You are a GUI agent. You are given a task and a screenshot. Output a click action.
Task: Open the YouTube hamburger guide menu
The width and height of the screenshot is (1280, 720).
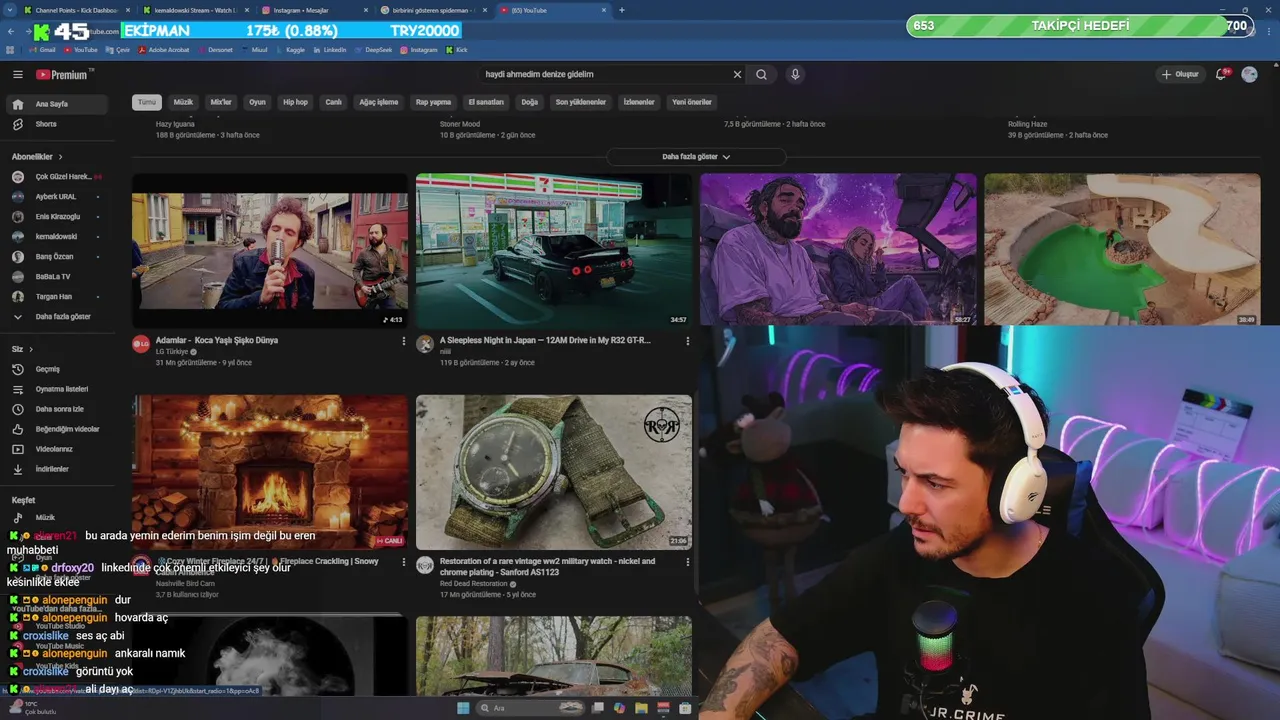17,74
